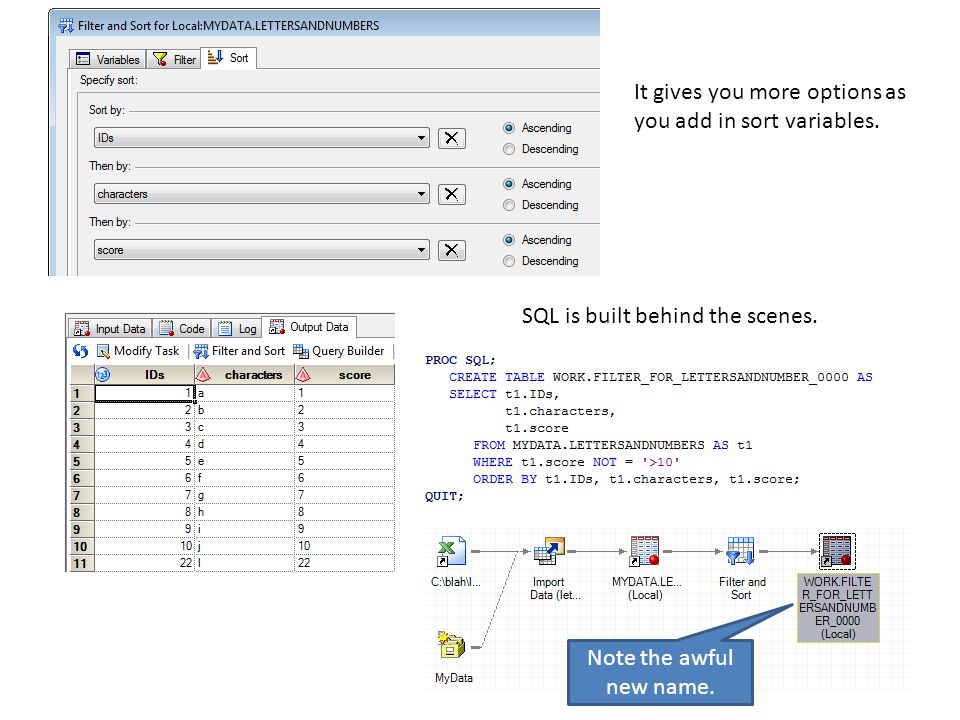Click Filter and Sort toolbar button
The width and height of the screenshot is (960, 720).
tap(239, 351)
